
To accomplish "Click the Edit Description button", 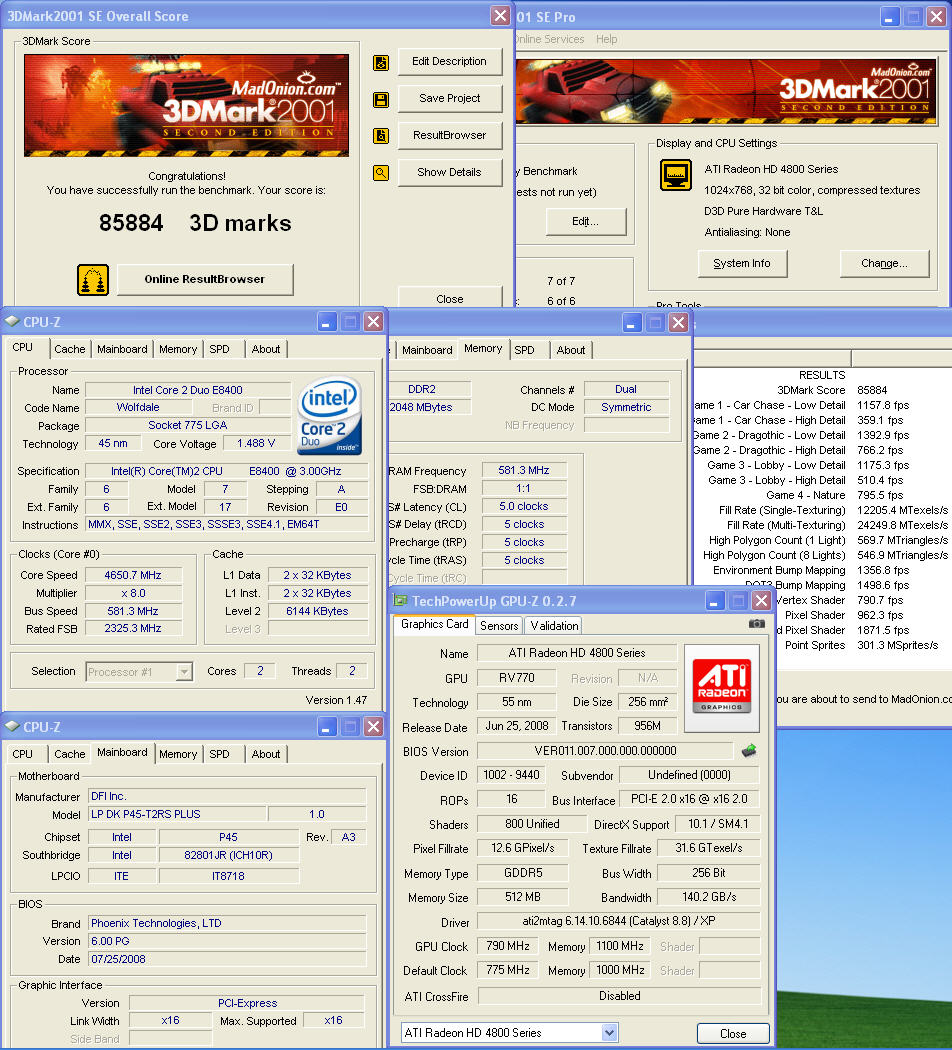I will (449, 62).
